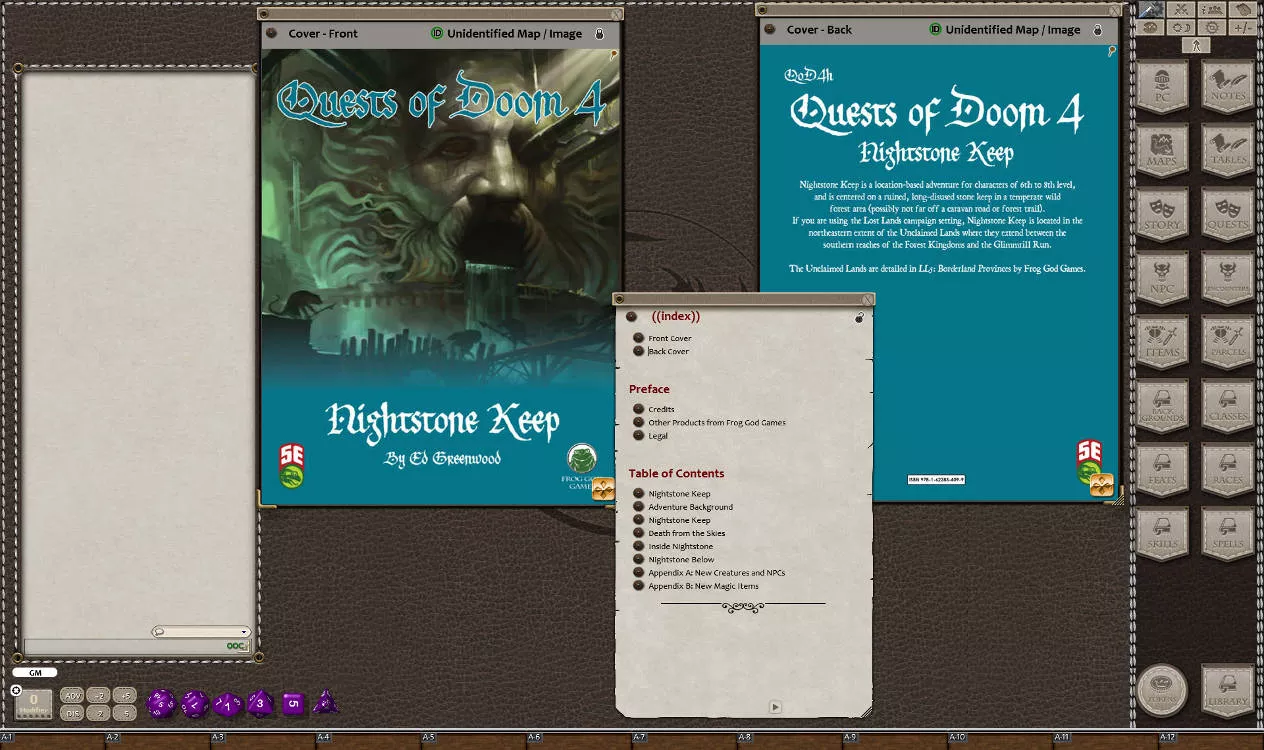
Task: Open Other Products from Frog God Games
Action: [x=717, y=422]
